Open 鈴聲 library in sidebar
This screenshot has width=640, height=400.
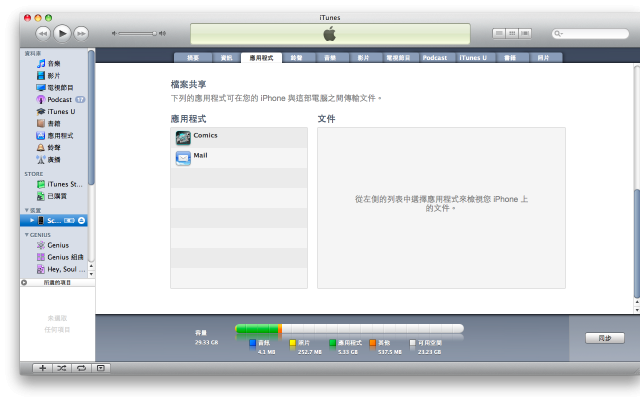[53, 147]
